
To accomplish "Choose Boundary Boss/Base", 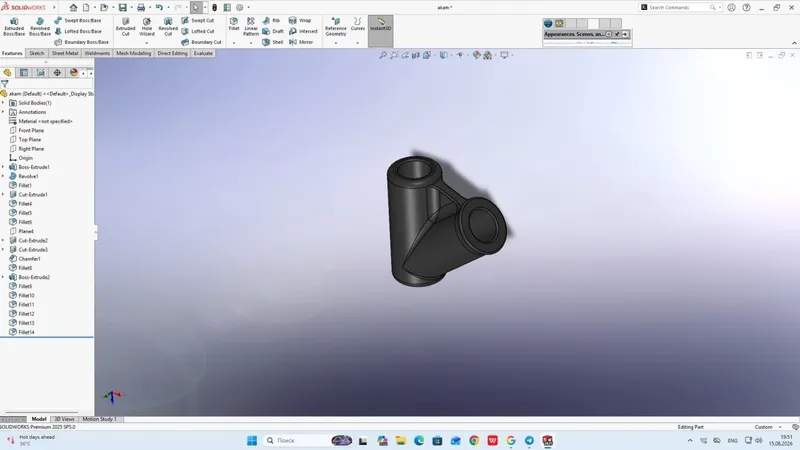I will [x=81, y=42].
